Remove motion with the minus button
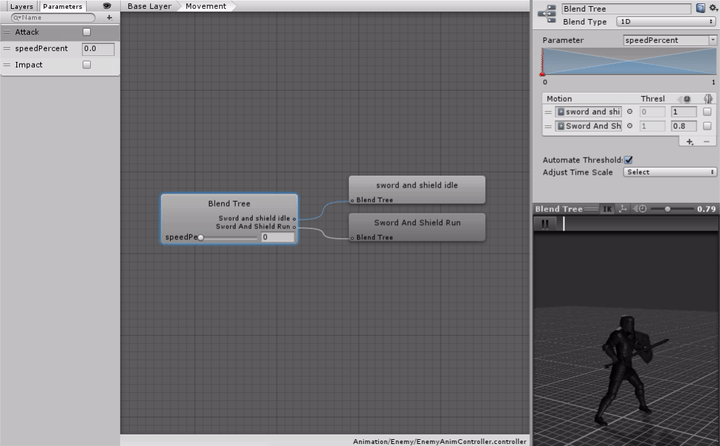Image resolution: width=720 pixels, height=446 pixels. pos(706,142)
